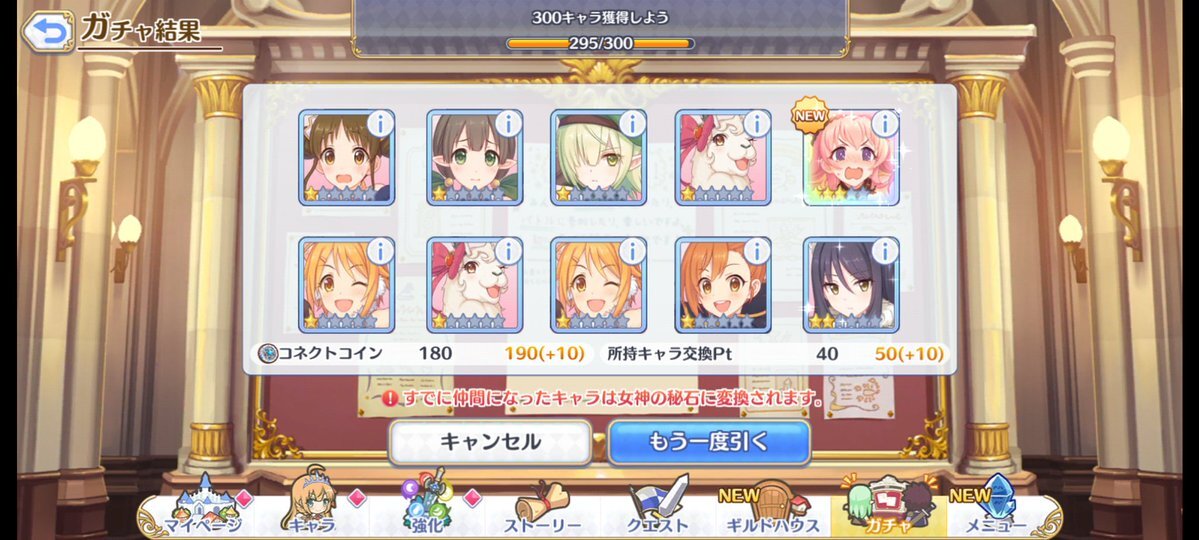
Task: Open info on the top-row alpaca card
Action: point(756,123)
